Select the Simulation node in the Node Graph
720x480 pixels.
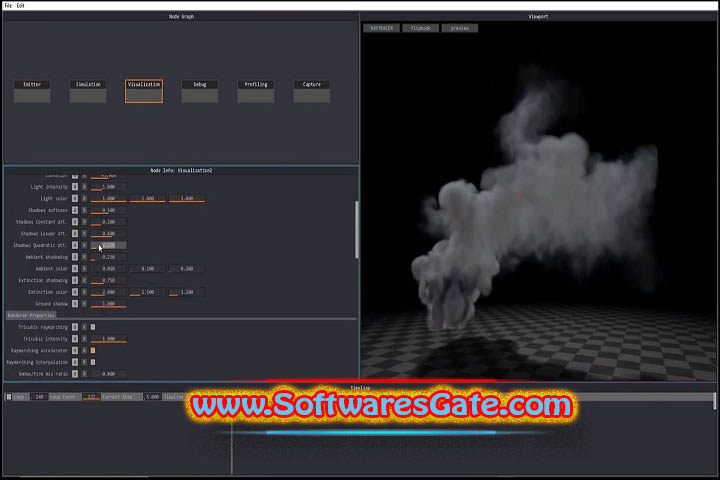[88, 91]
